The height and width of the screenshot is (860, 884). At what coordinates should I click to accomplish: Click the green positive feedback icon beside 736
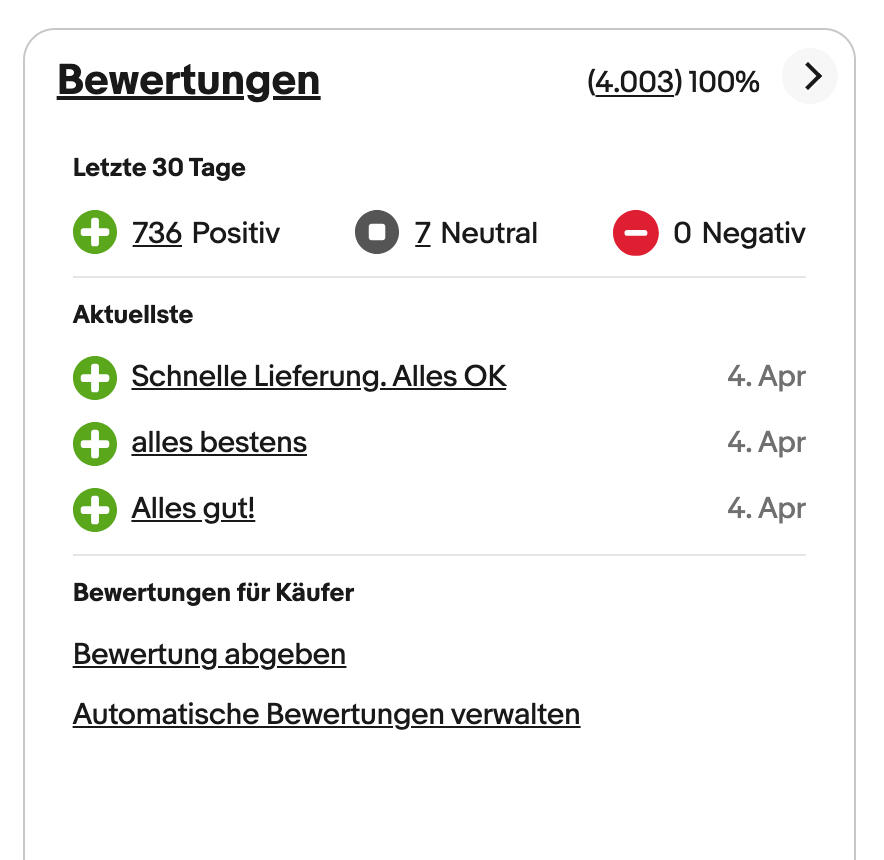coord(95,234)
